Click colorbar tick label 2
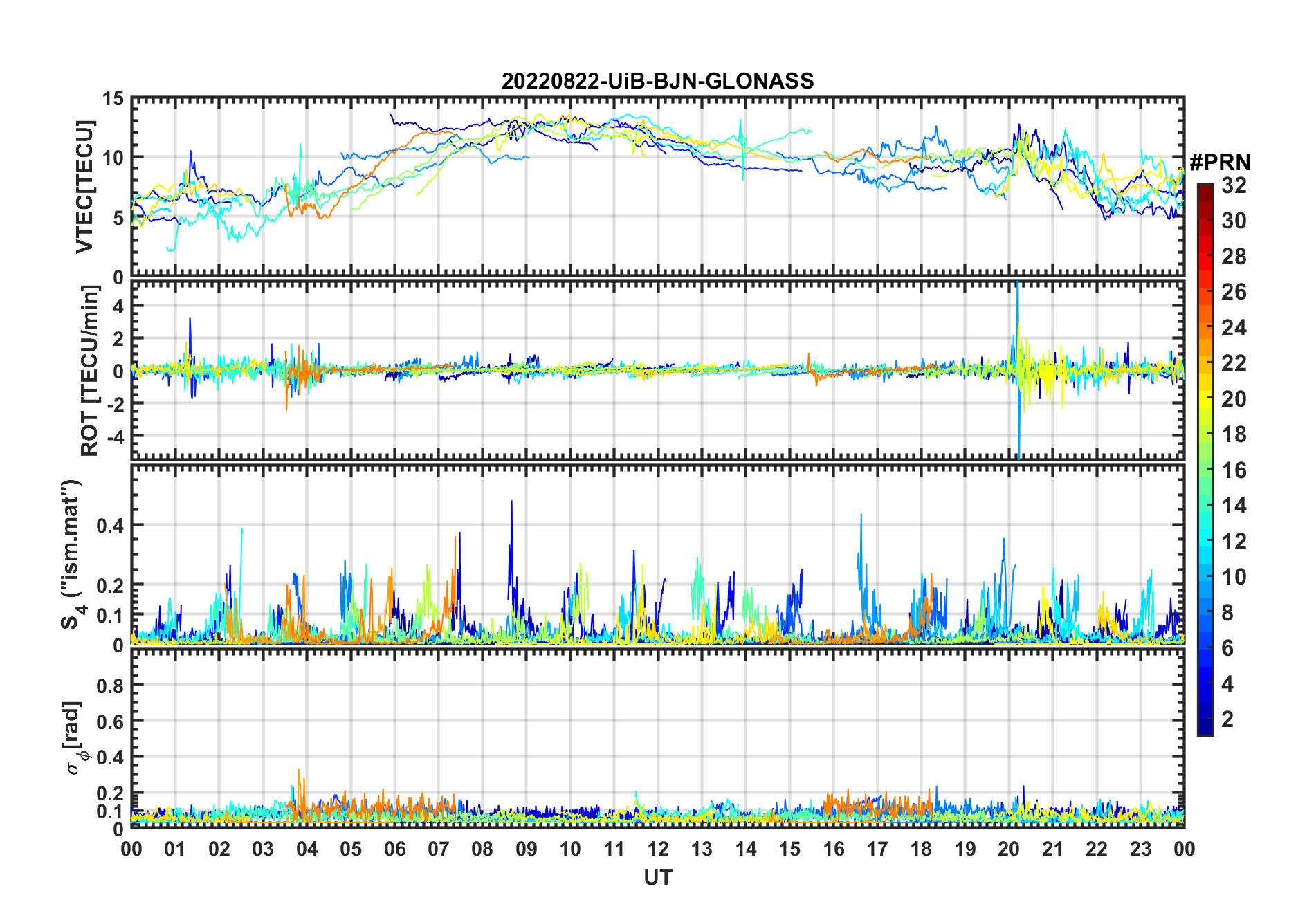This screenshot has height=920, width=1316. tap(1227, 719)
